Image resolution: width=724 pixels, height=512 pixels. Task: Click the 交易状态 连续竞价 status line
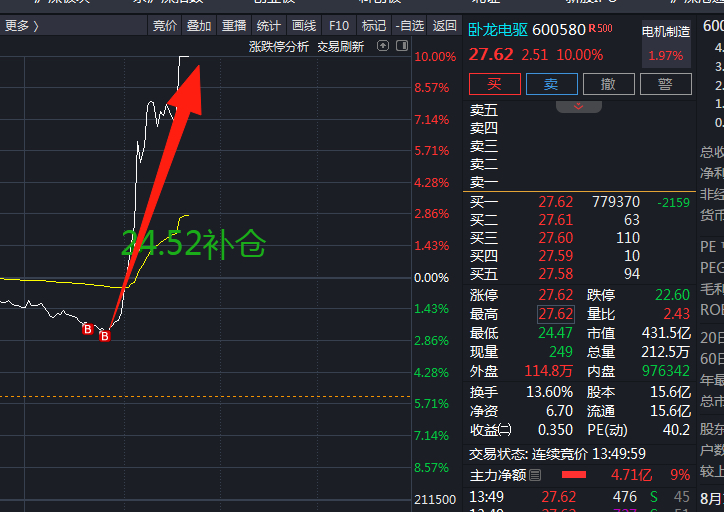click(x=557, y=454)
